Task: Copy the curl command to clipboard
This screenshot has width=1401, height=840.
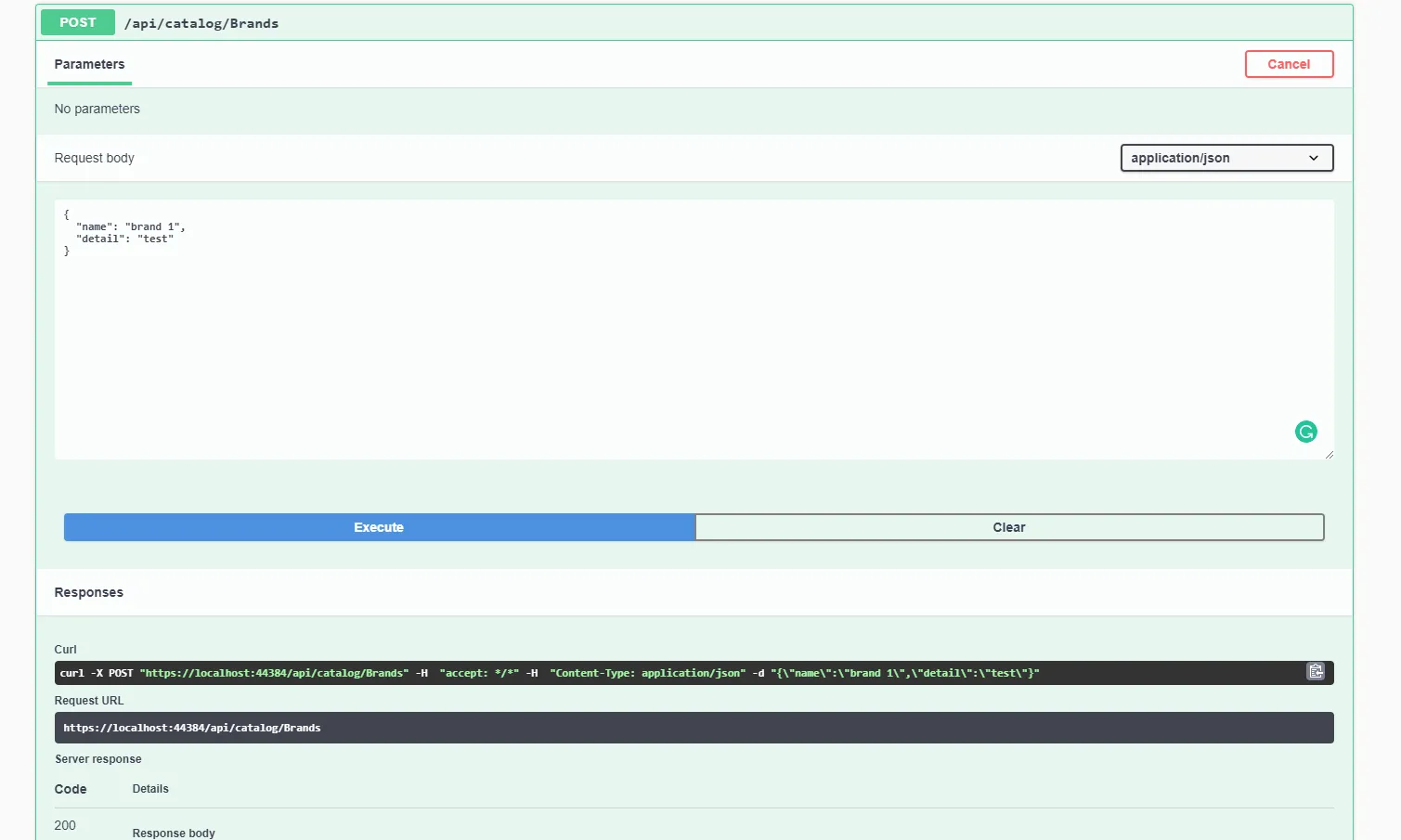Action: click(1315, 671)
